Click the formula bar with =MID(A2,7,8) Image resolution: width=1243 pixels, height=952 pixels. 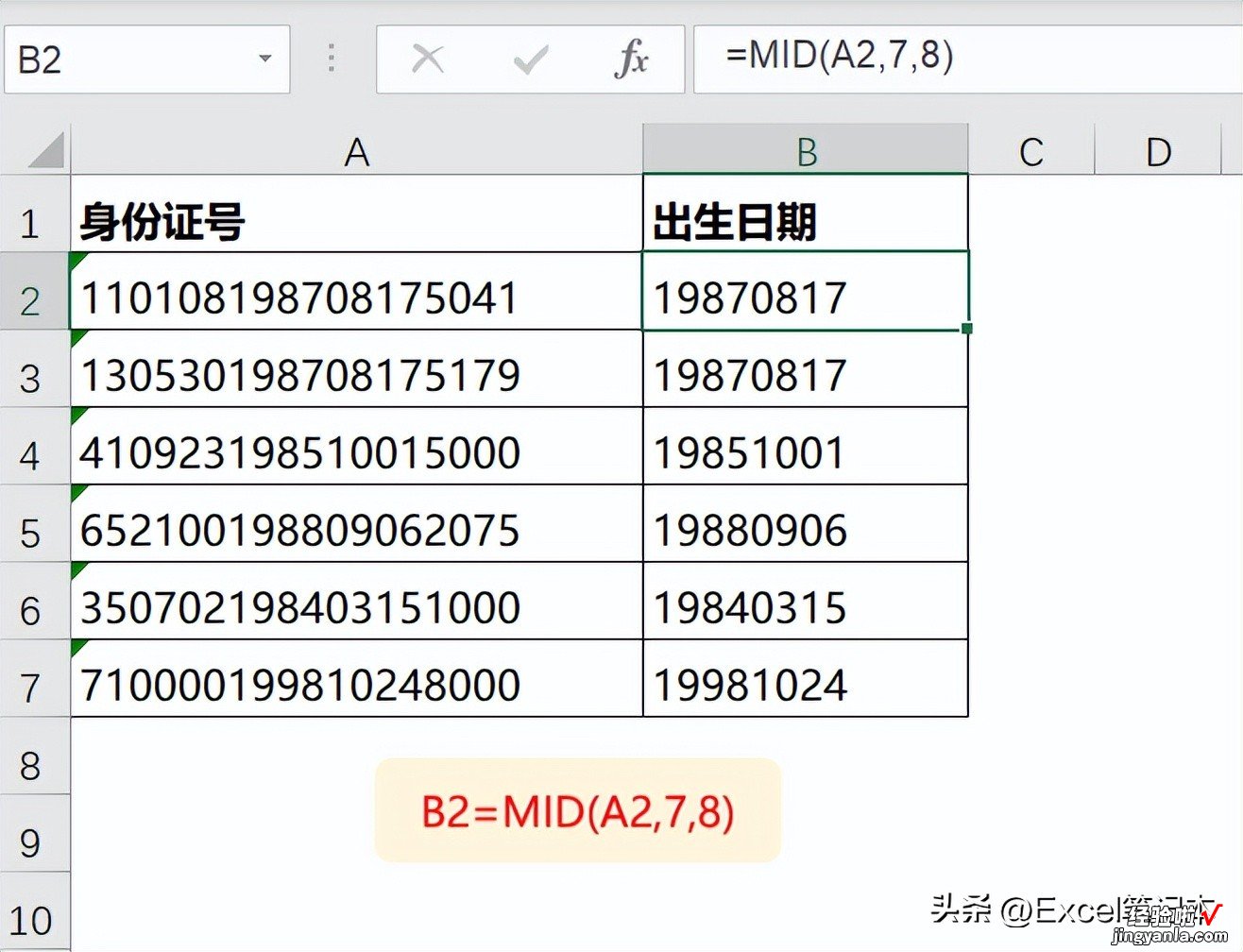[967, 59]
